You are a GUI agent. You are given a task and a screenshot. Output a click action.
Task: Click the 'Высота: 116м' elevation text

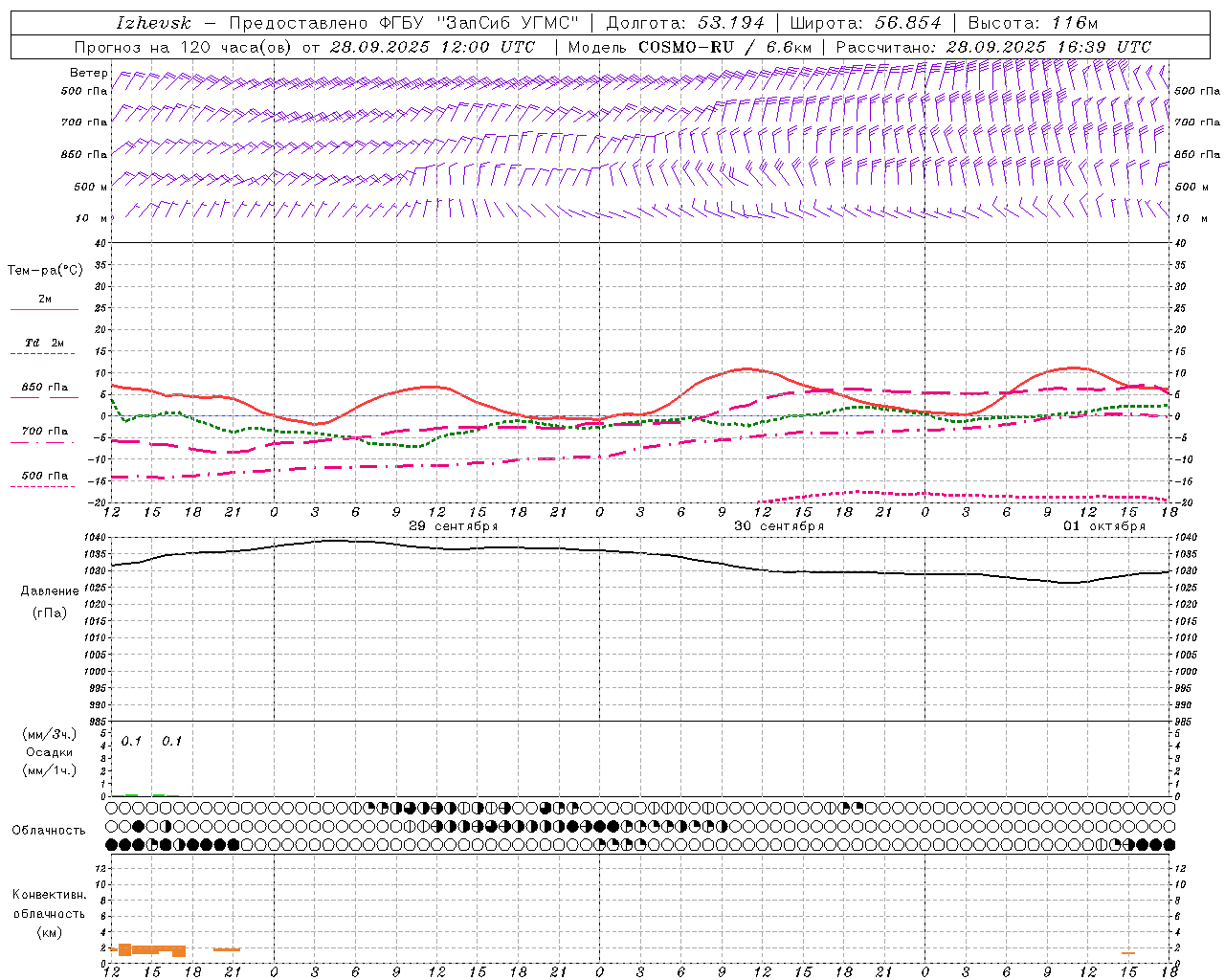pyautogui.click(x=1033, y=23)
